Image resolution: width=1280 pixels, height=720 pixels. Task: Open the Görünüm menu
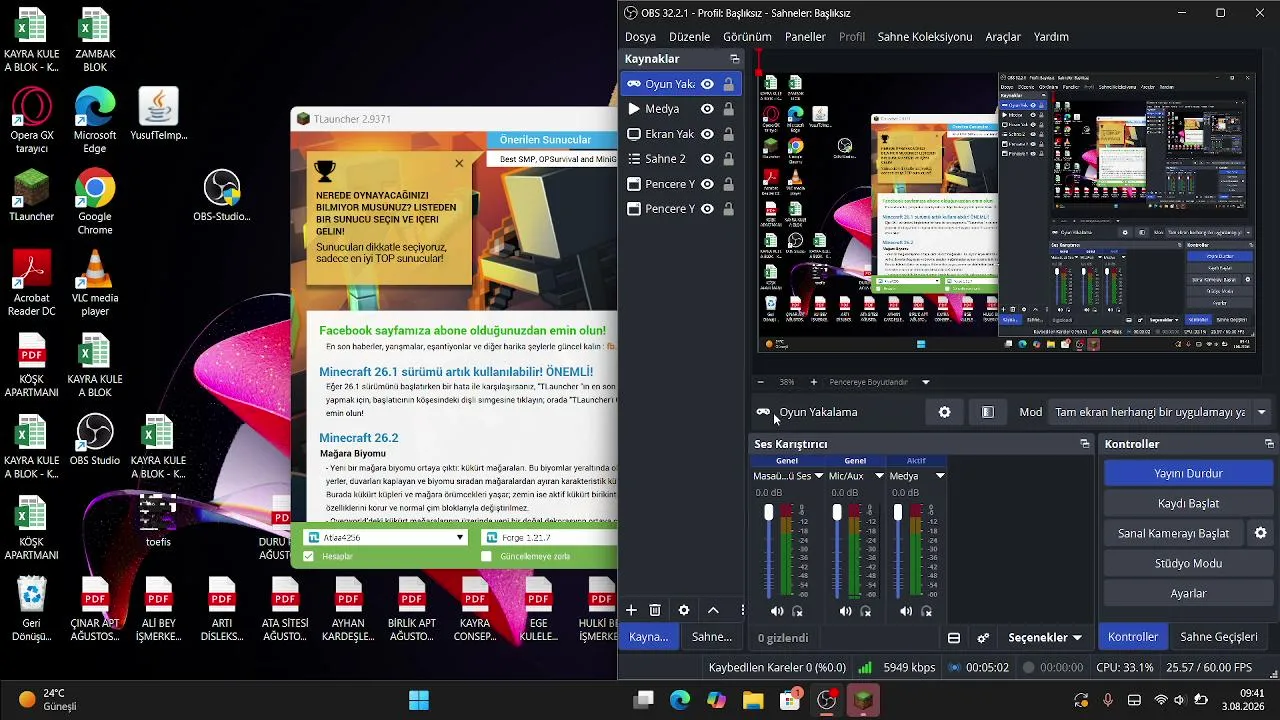click(x=747, y=37)
